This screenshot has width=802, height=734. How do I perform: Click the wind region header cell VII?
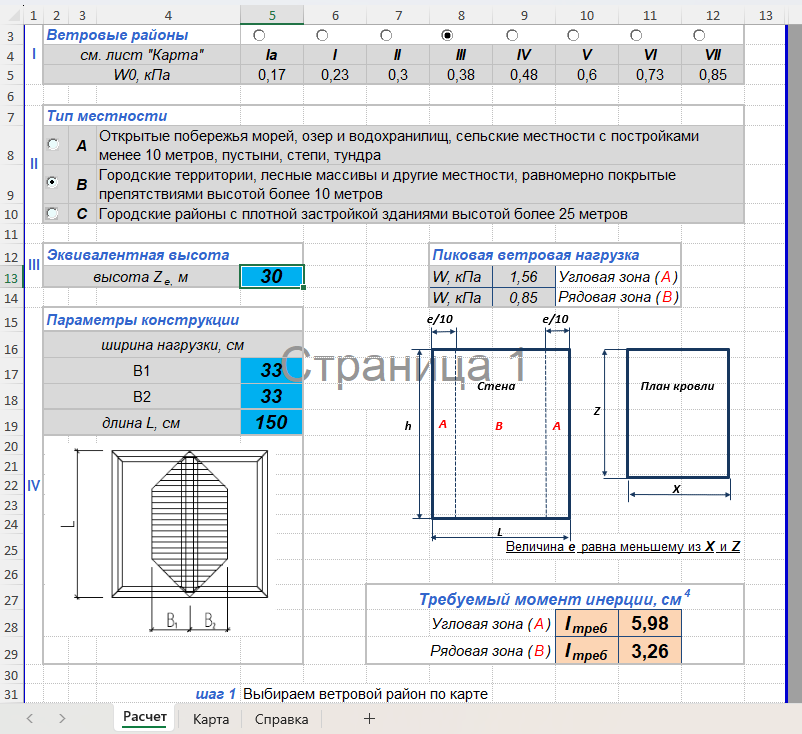(x=713, y=55)
